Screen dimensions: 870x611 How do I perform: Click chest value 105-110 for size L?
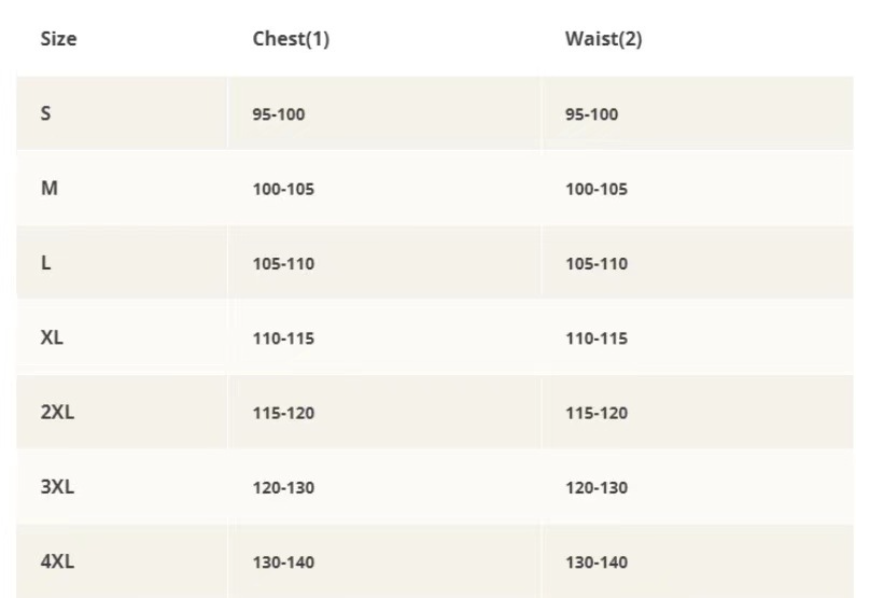pyautogui.click(x=283, y=264)
